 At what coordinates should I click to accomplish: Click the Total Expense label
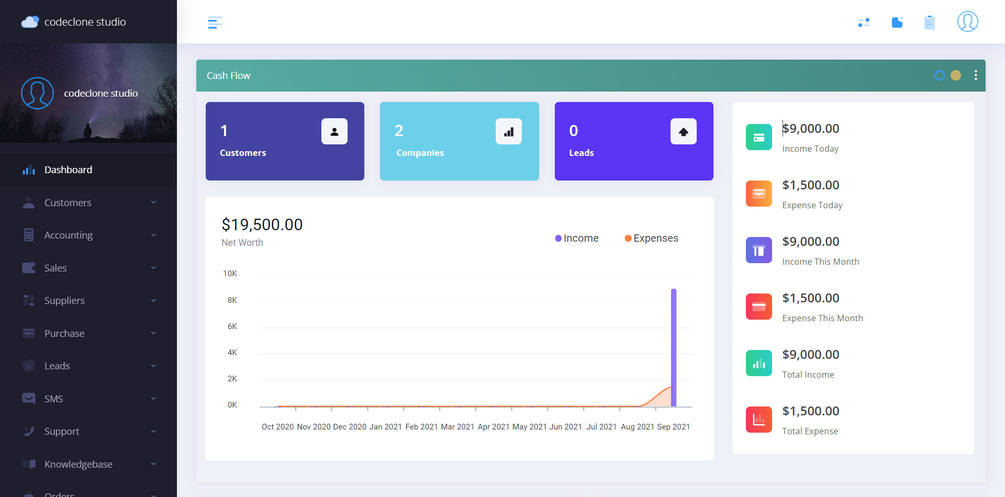tap(810, 431)
